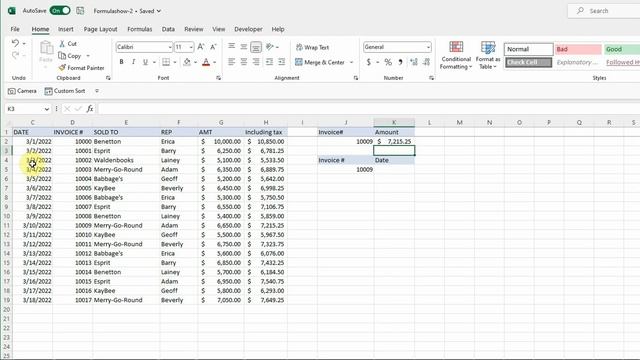
Task: Click the Camera quick access button
Action: (x=22, y=91)
